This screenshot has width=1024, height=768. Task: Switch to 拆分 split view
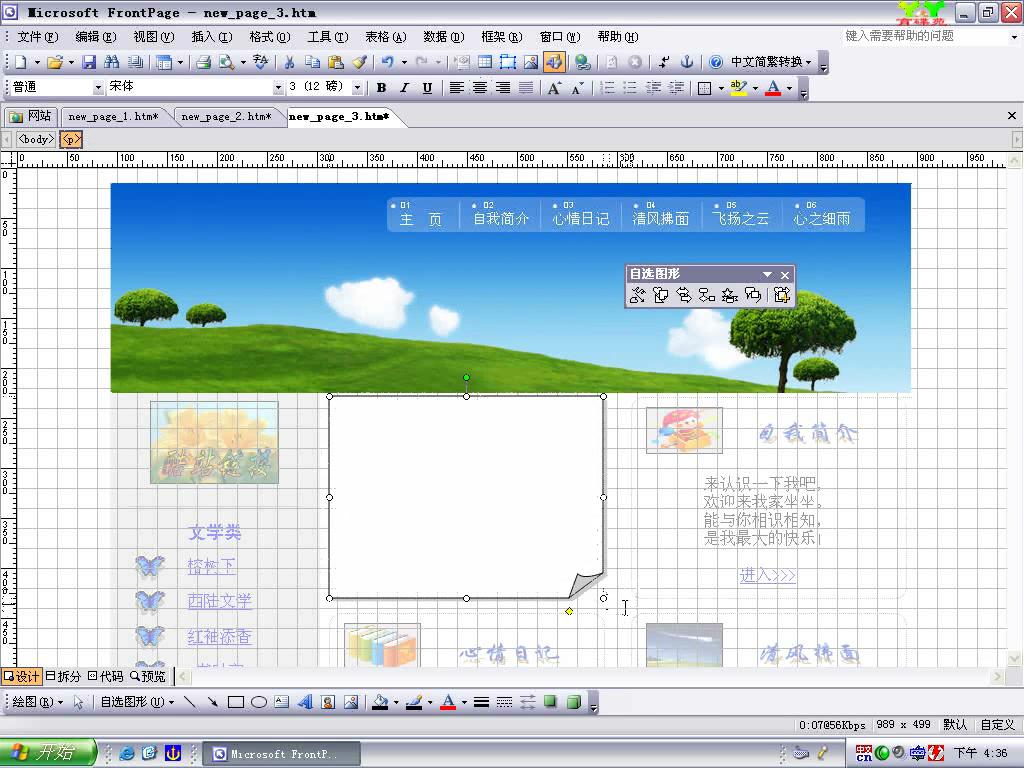63,677
